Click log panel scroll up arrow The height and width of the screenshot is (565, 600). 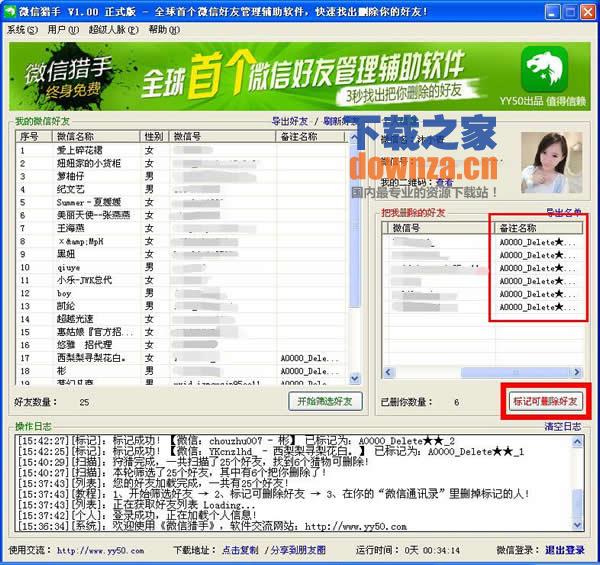pyautogui.click(x=577, y=442)
